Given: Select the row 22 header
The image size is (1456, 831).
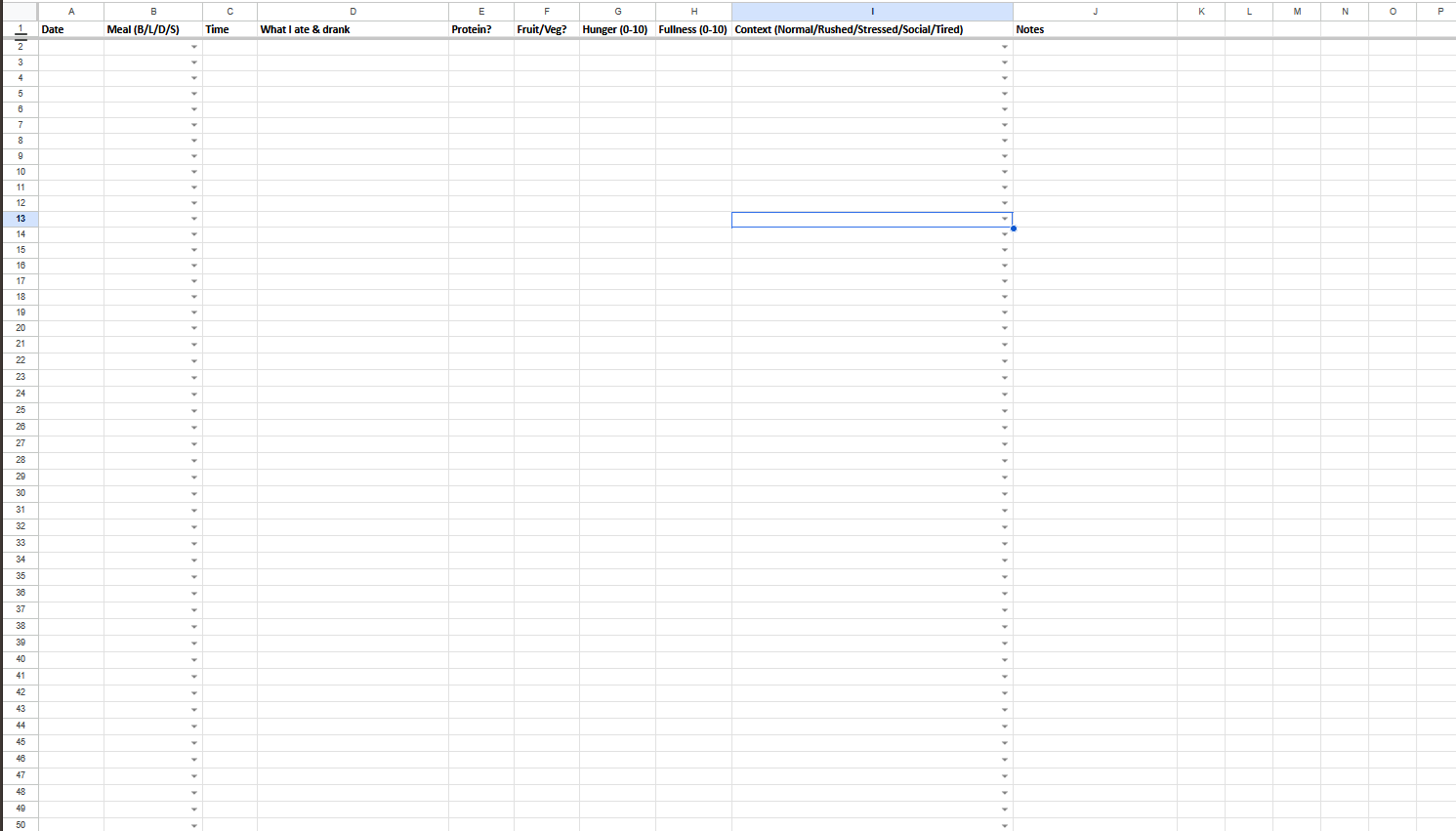Looking at the screenshot, I should click(x=21, y=360).
